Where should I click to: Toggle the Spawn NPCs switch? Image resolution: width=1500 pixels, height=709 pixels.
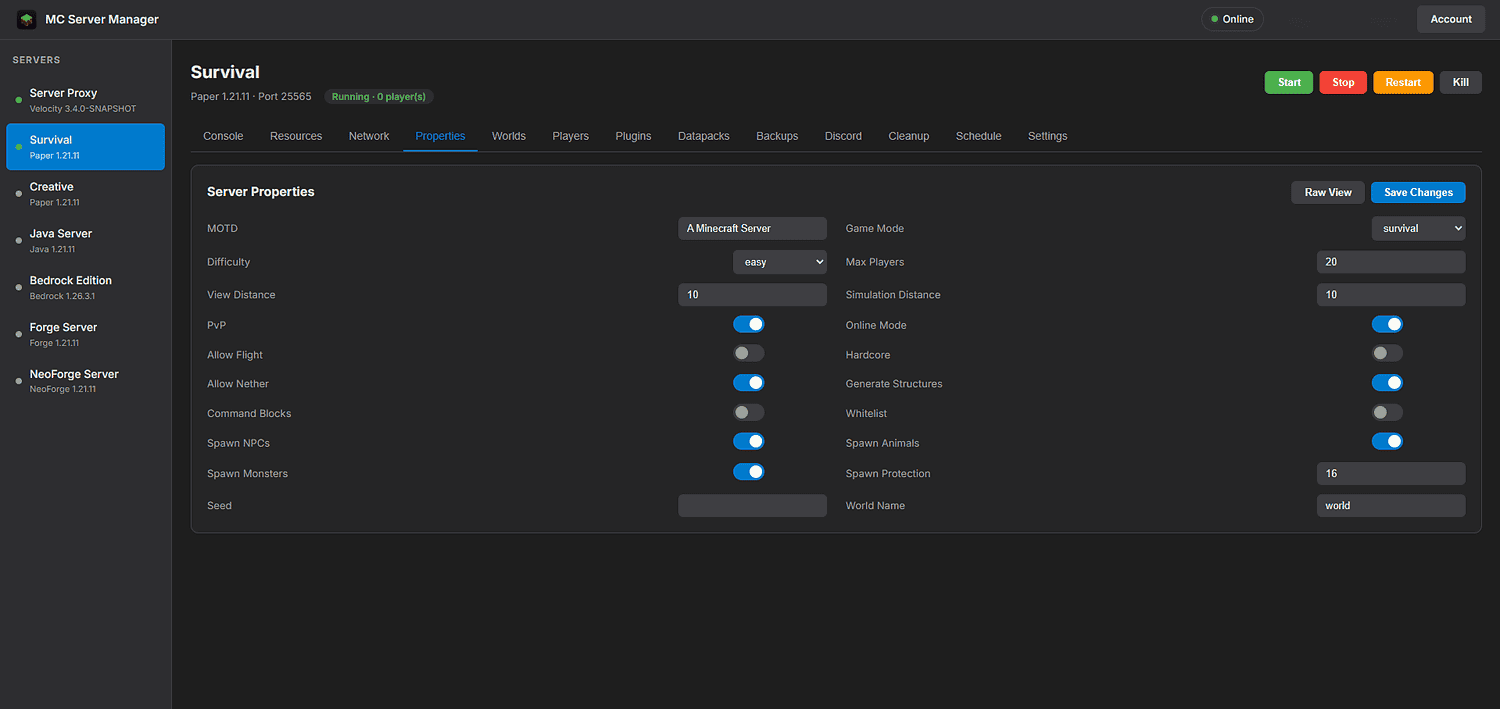tap(748, 442)
